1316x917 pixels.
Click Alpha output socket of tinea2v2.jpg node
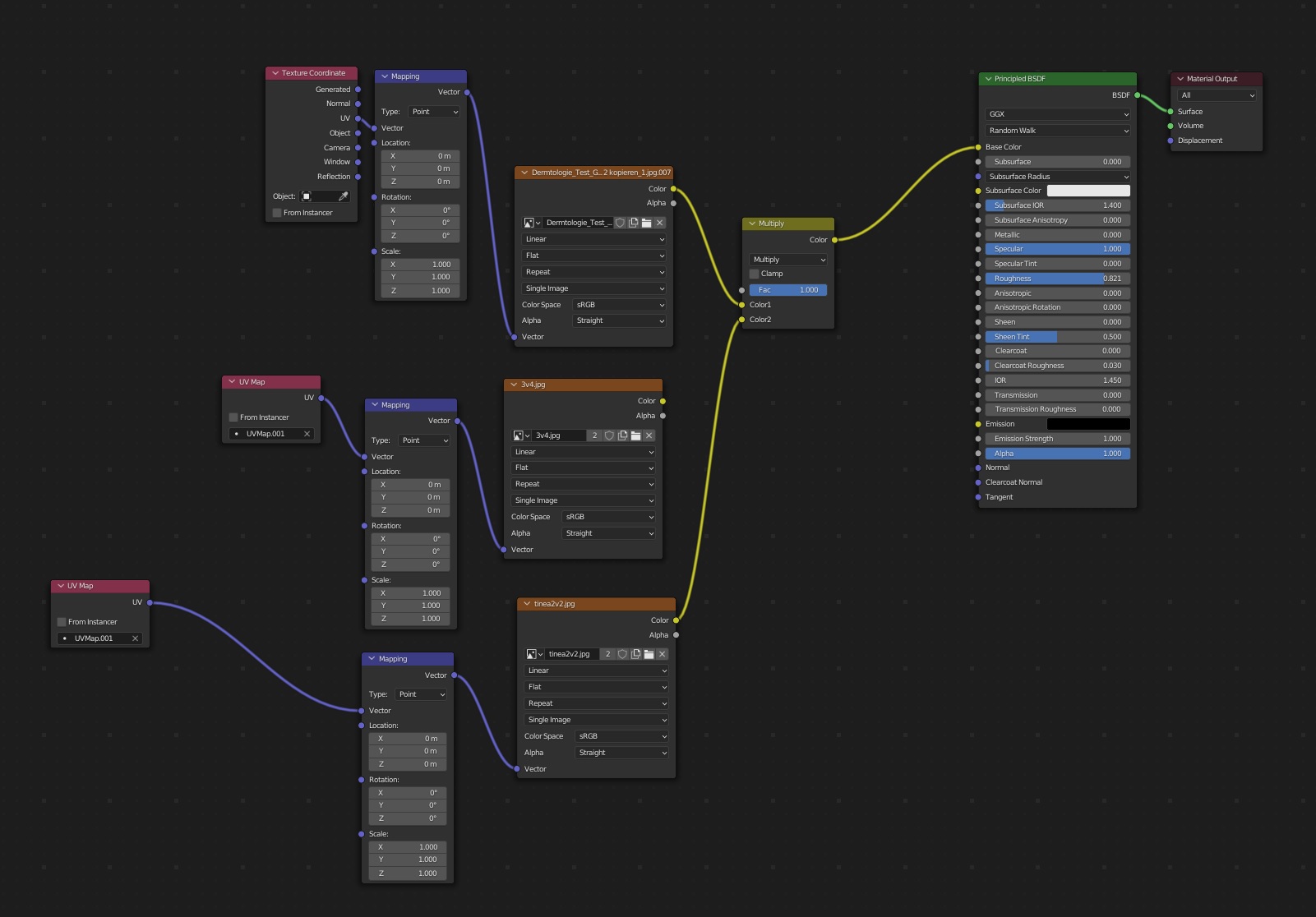676,635
